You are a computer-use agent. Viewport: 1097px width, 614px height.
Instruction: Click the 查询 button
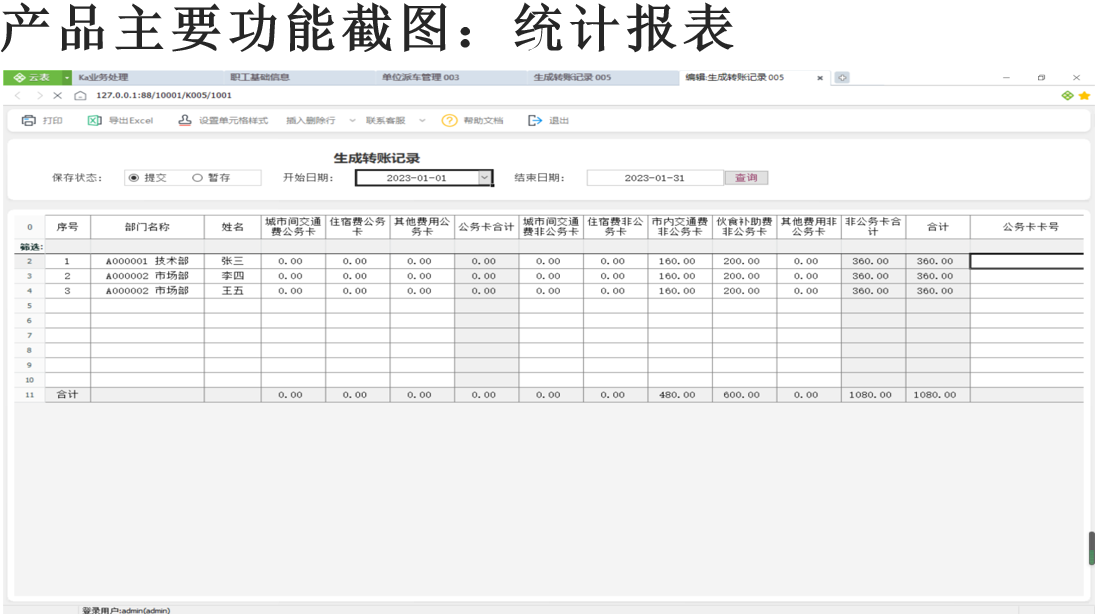click(746, 178)
